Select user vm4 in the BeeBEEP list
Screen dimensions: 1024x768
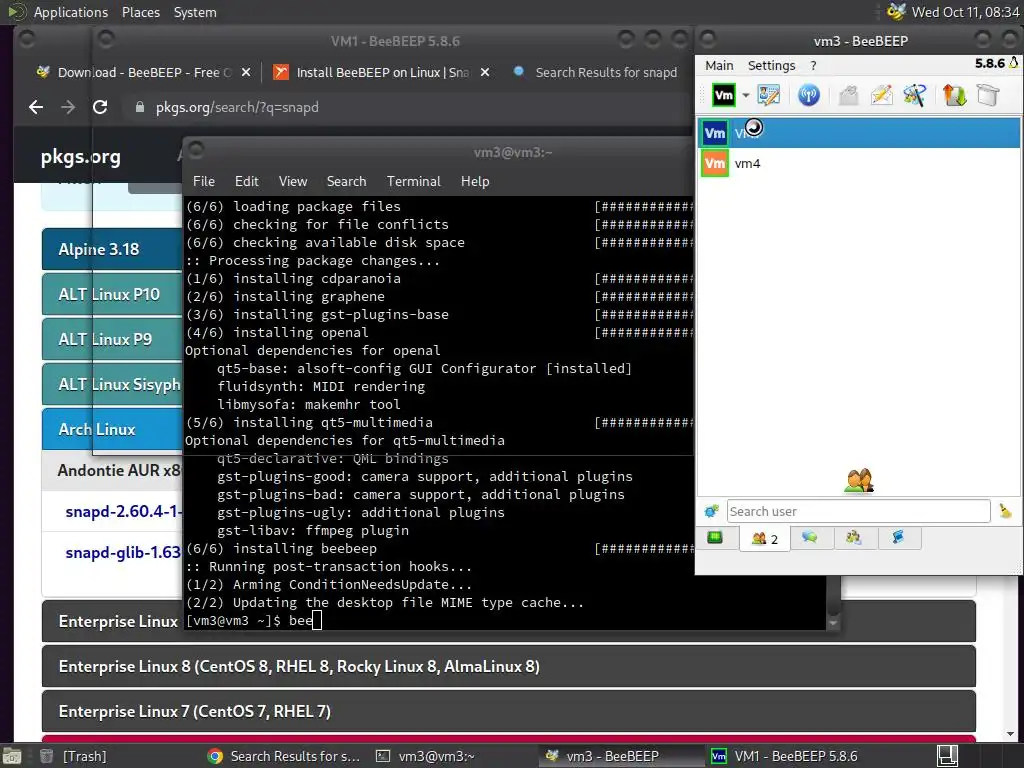(x=859, y=163)
